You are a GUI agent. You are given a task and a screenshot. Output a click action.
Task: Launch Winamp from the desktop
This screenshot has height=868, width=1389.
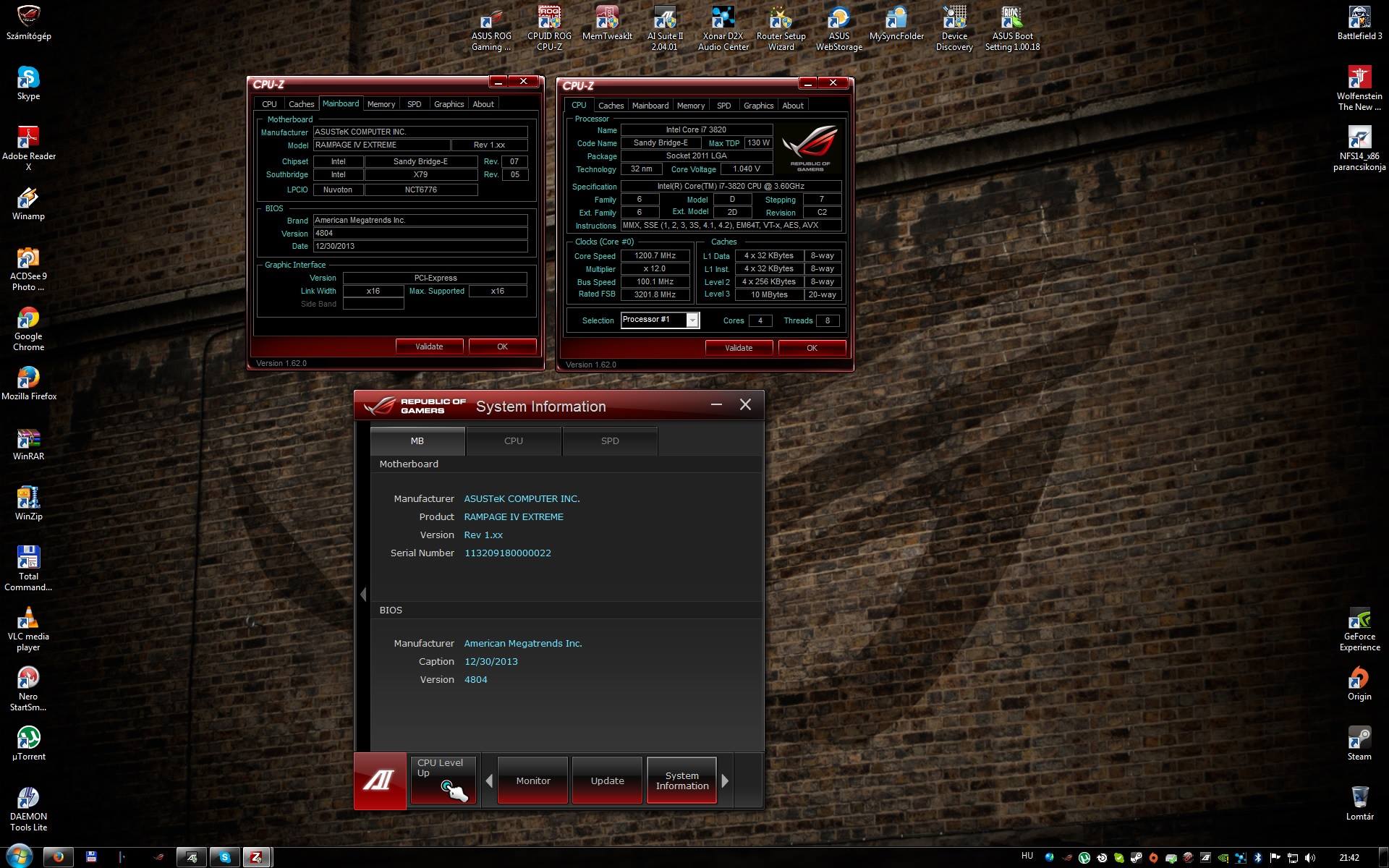[28, 204]
